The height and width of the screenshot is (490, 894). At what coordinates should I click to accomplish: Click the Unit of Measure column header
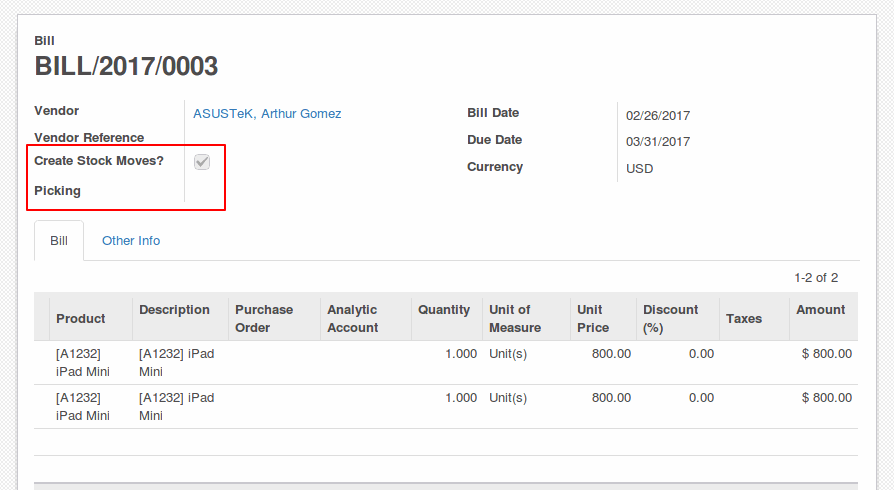point(515,318)
